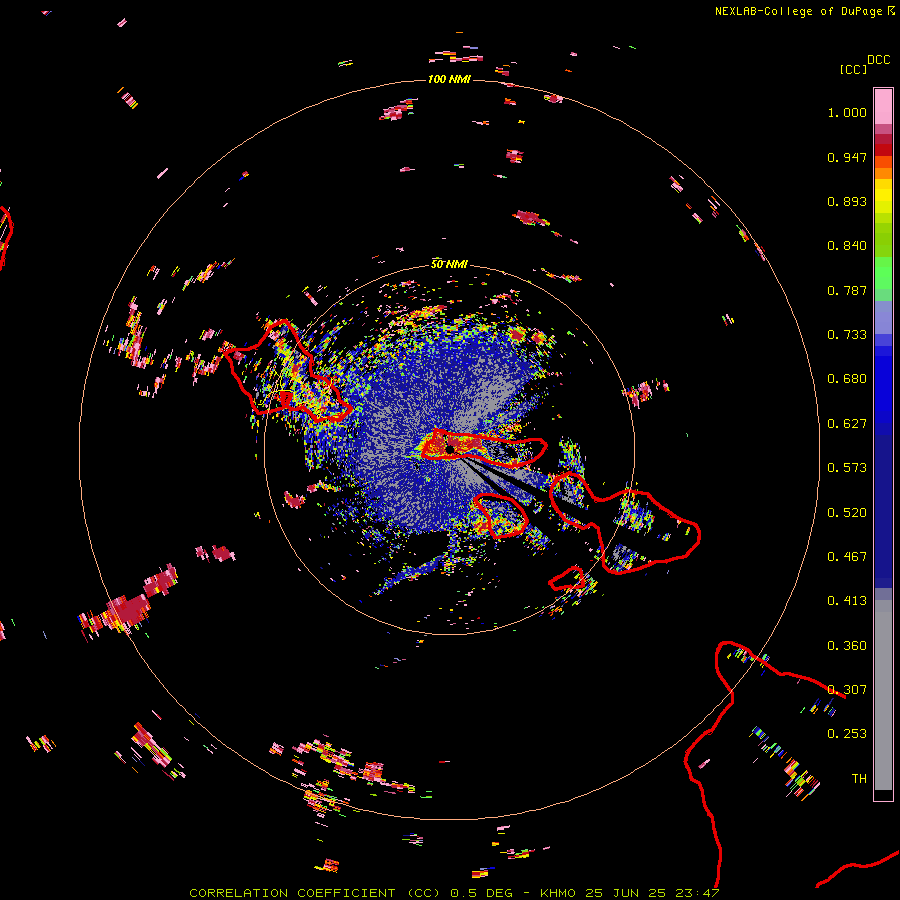Click the 0.680 color scale value
This screenshot has width=900, height=900.
click(x=847, y=379)
